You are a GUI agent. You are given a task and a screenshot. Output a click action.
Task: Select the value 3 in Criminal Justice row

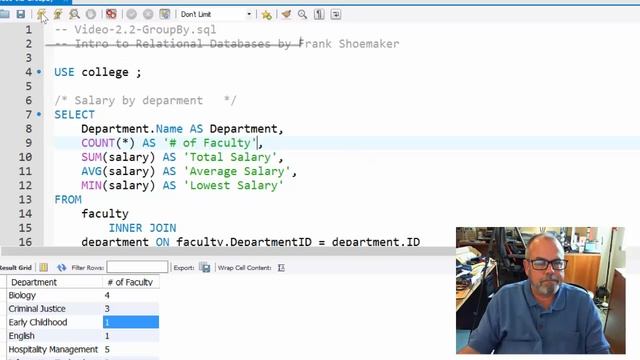tap(131, 309)
